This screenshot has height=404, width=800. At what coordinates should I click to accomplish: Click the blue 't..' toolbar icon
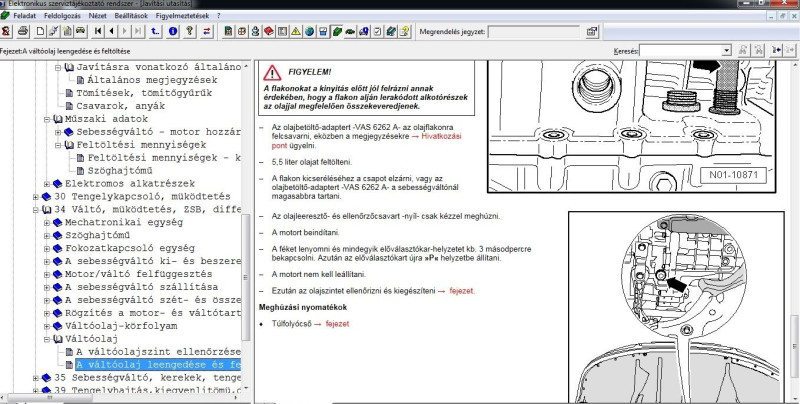coord(156,32)
